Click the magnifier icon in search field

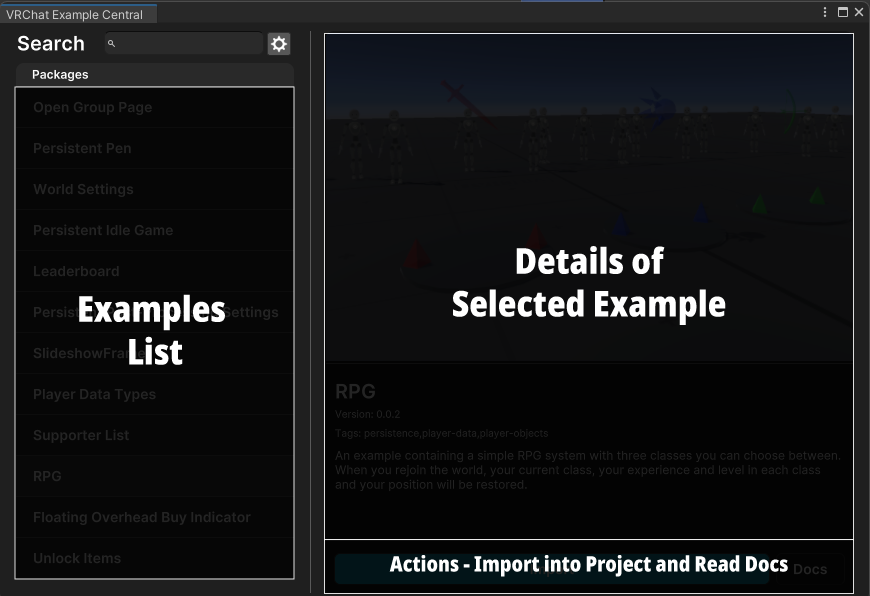coord(111,43)
